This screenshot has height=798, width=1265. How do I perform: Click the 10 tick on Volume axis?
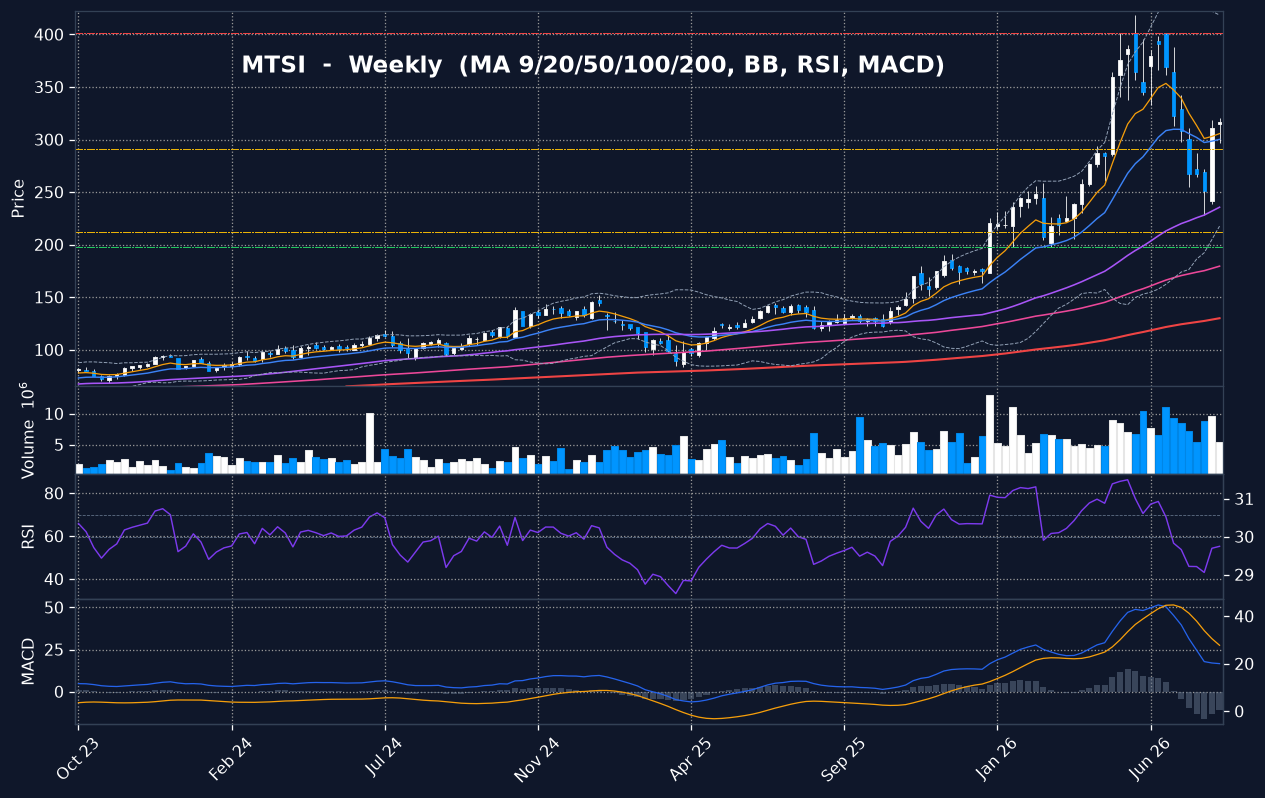tap(55, 414)
